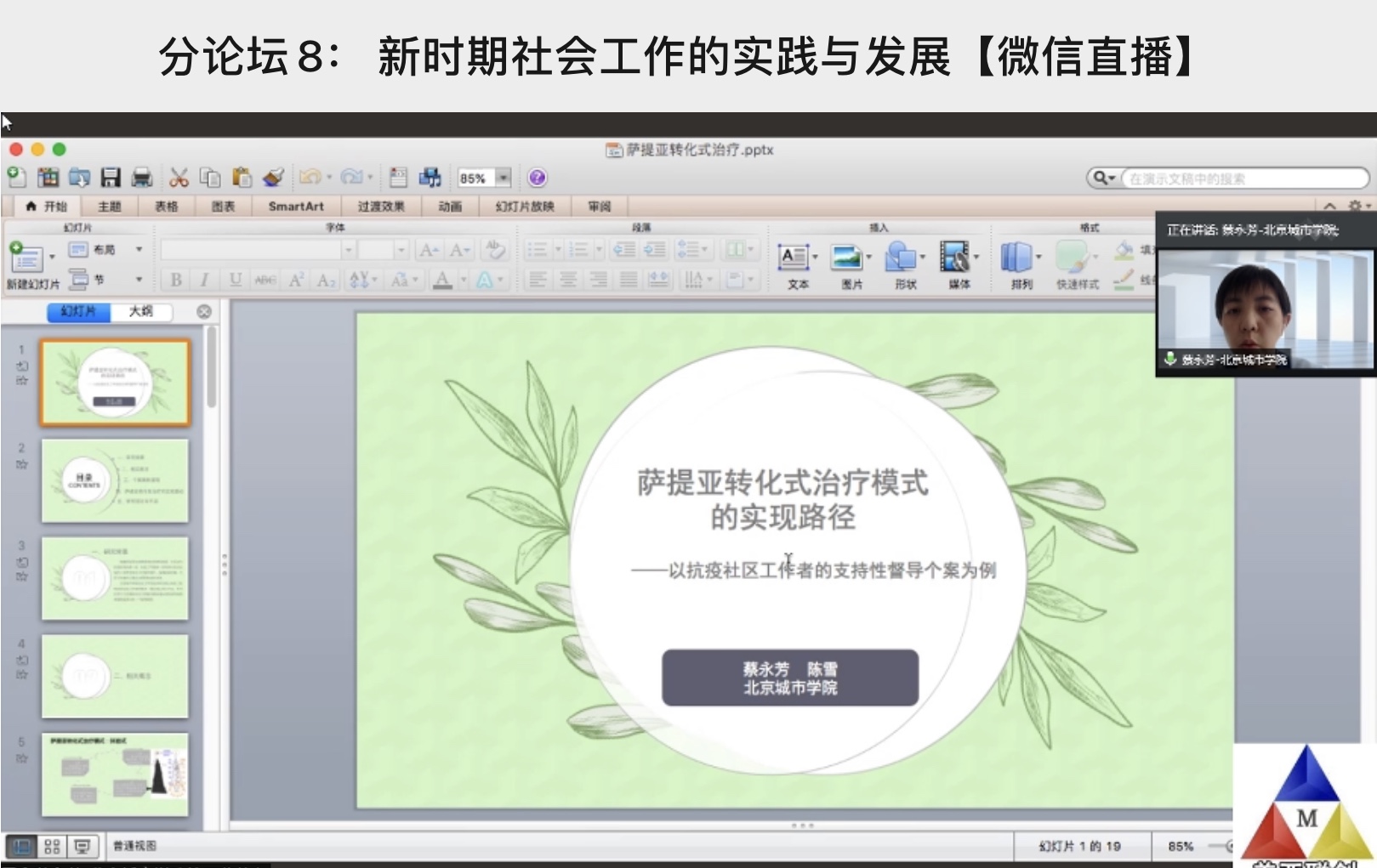Image resolution: width=1377 pixels, height=868 pixels.
Task: Switch pane to 大纲 outline view
Action: (x=141, y=312)
